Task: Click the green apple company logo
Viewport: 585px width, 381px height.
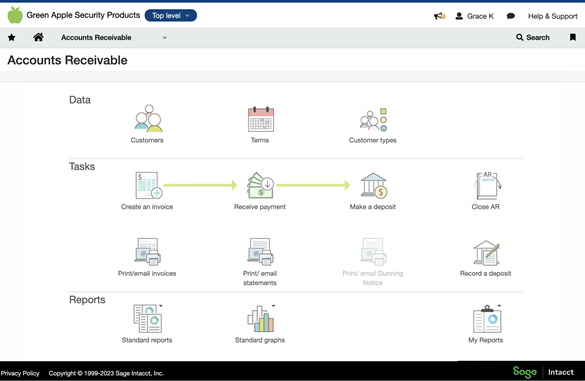Action: (x=15, y=15)
